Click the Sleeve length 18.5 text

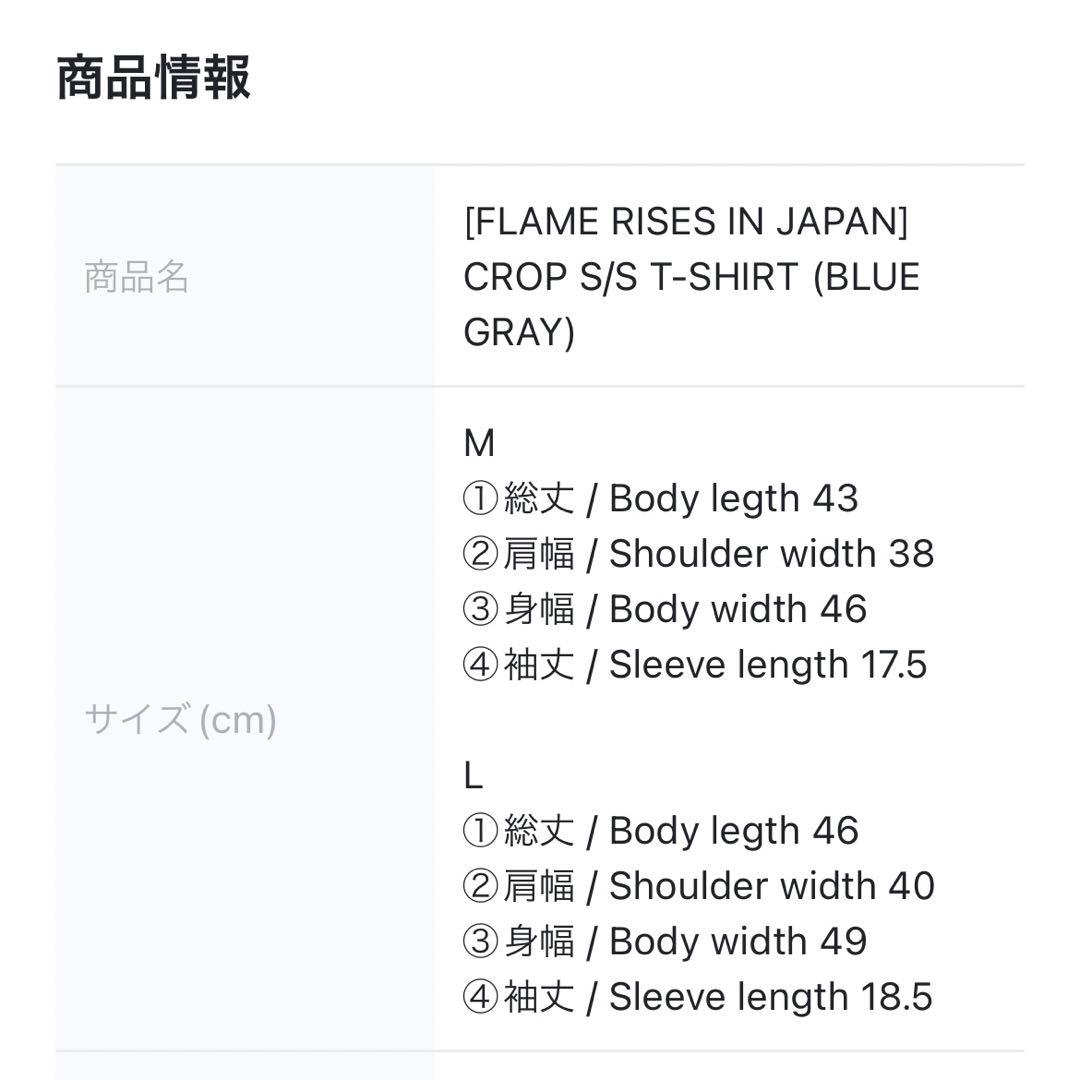[770, 997]
